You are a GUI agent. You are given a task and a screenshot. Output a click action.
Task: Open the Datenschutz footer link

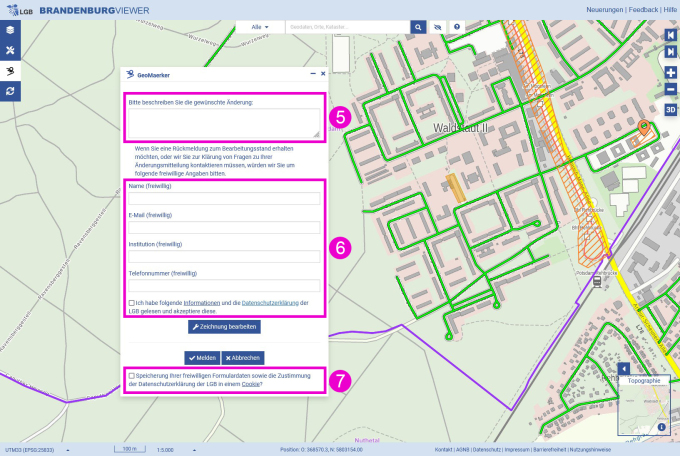pyautogui.click(x=487, y=450)
